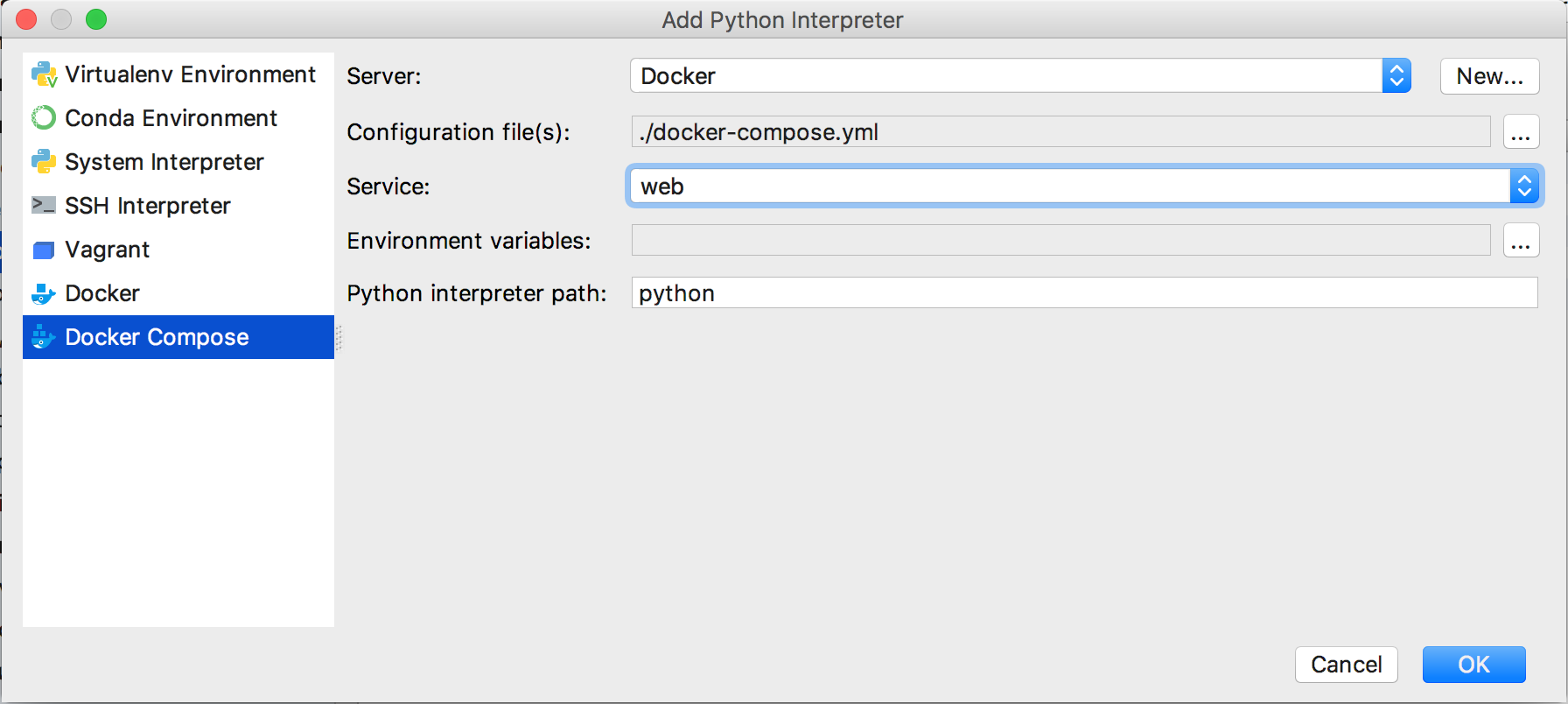This screenshot has width=1568, height=704.
Task: Select Docker Compose label in sidebar
Action: tap(157, 337)
